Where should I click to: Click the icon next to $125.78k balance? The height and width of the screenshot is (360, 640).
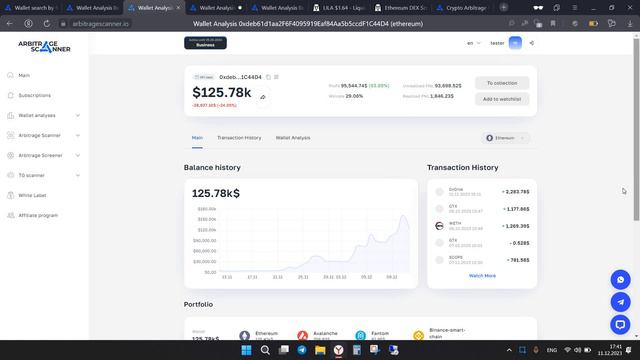[263, 97]
